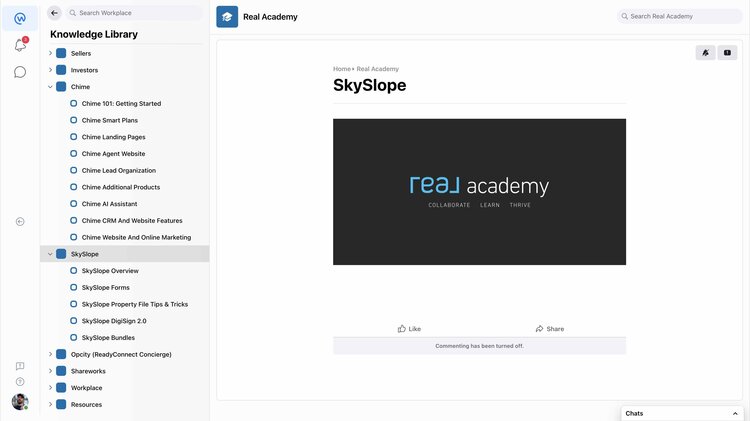
Task: Click the Like button text
Action: [x=415, y=329]
